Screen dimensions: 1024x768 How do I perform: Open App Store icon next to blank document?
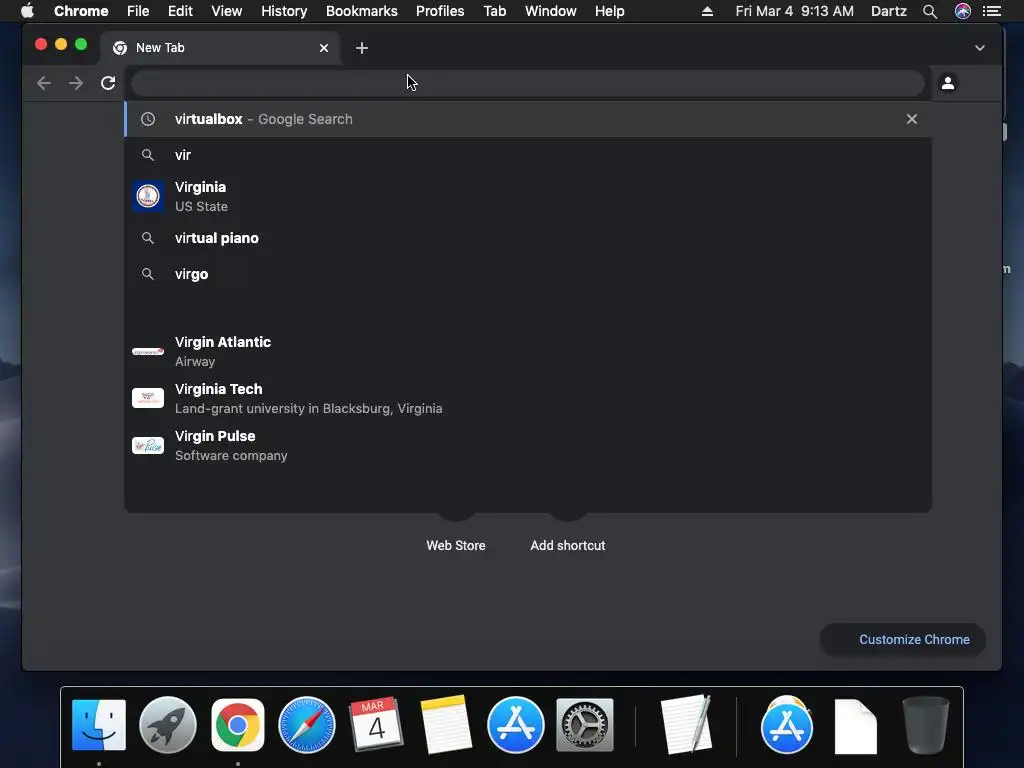(787, 725)
